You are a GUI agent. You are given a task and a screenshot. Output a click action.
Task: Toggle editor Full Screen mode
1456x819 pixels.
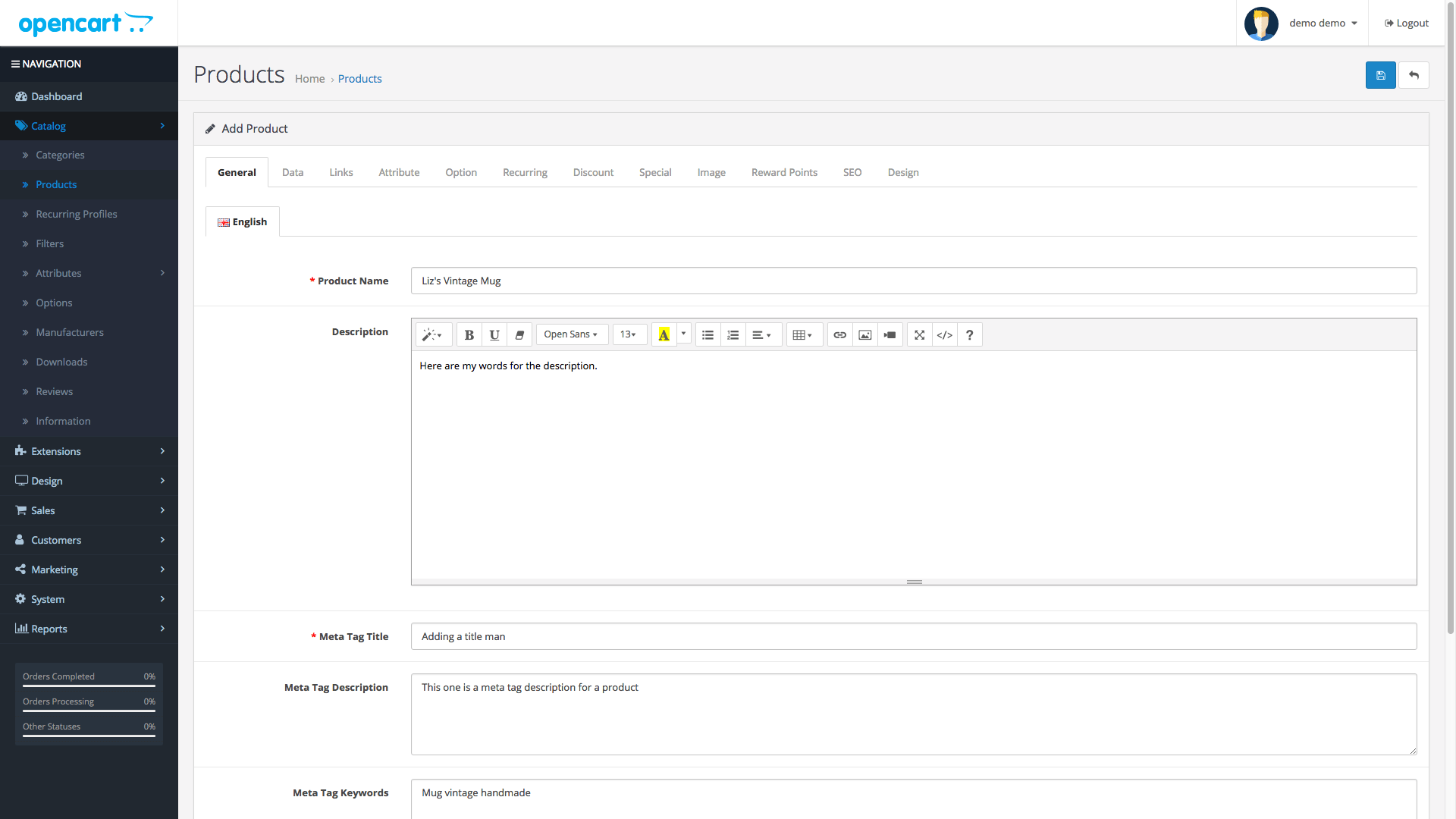(919, 334)
